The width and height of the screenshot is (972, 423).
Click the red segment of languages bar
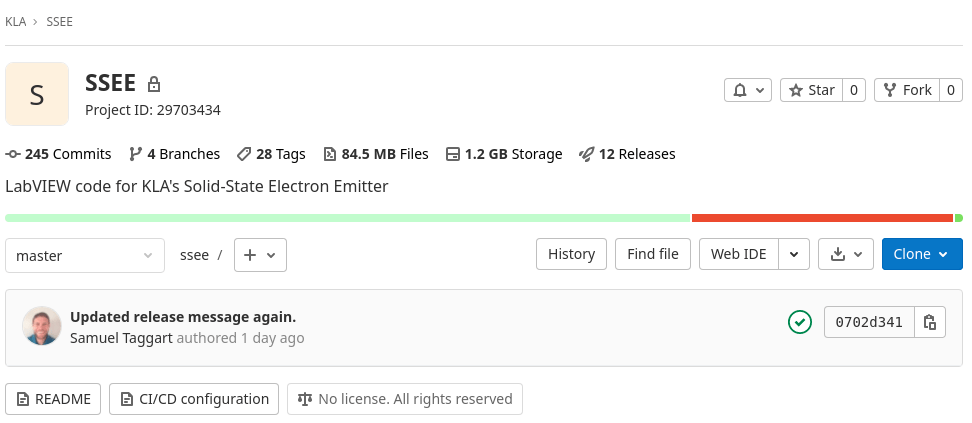tap(822, 218)
